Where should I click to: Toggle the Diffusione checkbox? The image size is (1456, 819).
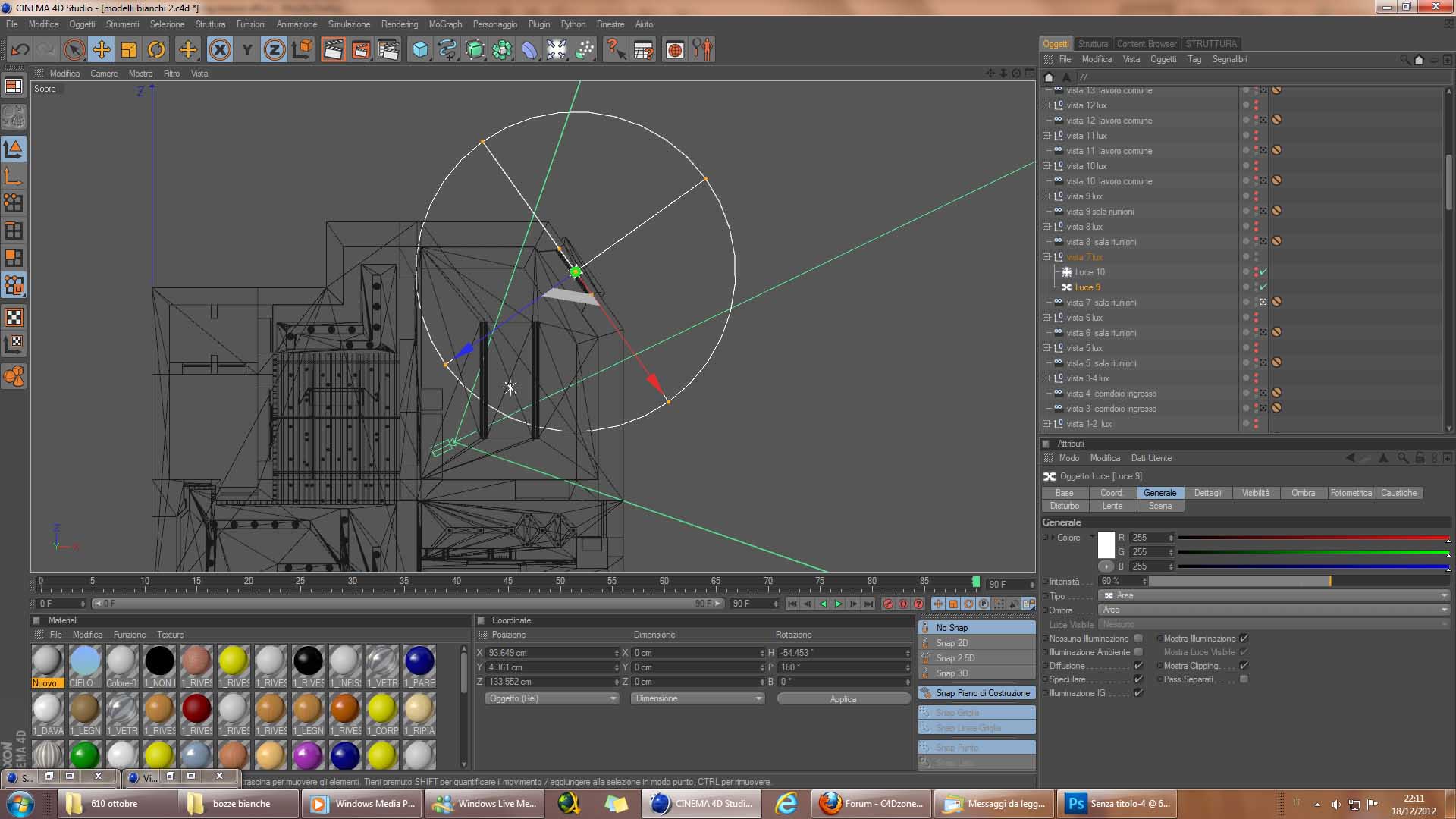(x=1138, y=666)
